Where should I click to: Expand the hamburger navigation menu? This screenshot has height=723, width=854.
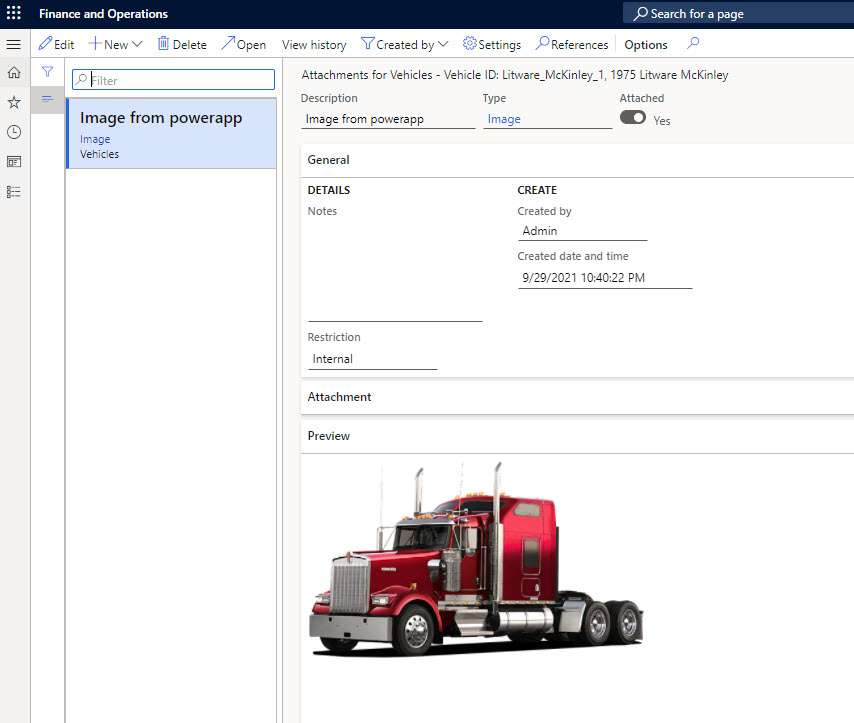point(14,45)
